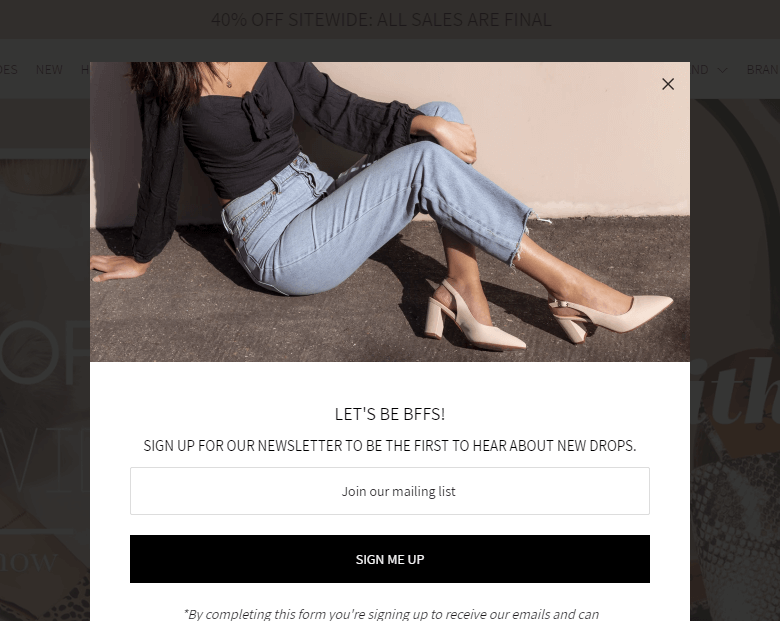Screen dimensions: 780x621
Task: Click the italic disclaimer text below the button
Action: pos(391,614)
